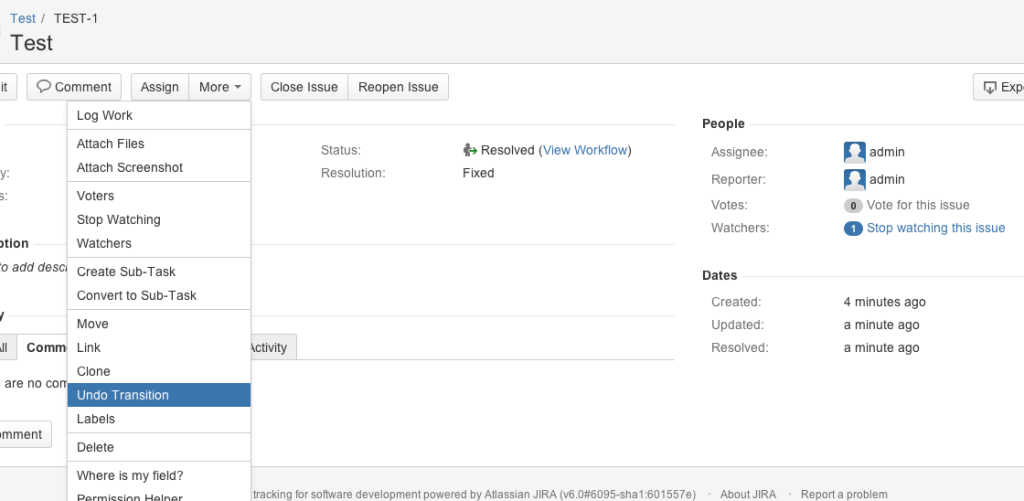Screen dimensions: 1024x501
Task: Click the votes count badge
Action: tap(853, 206)
